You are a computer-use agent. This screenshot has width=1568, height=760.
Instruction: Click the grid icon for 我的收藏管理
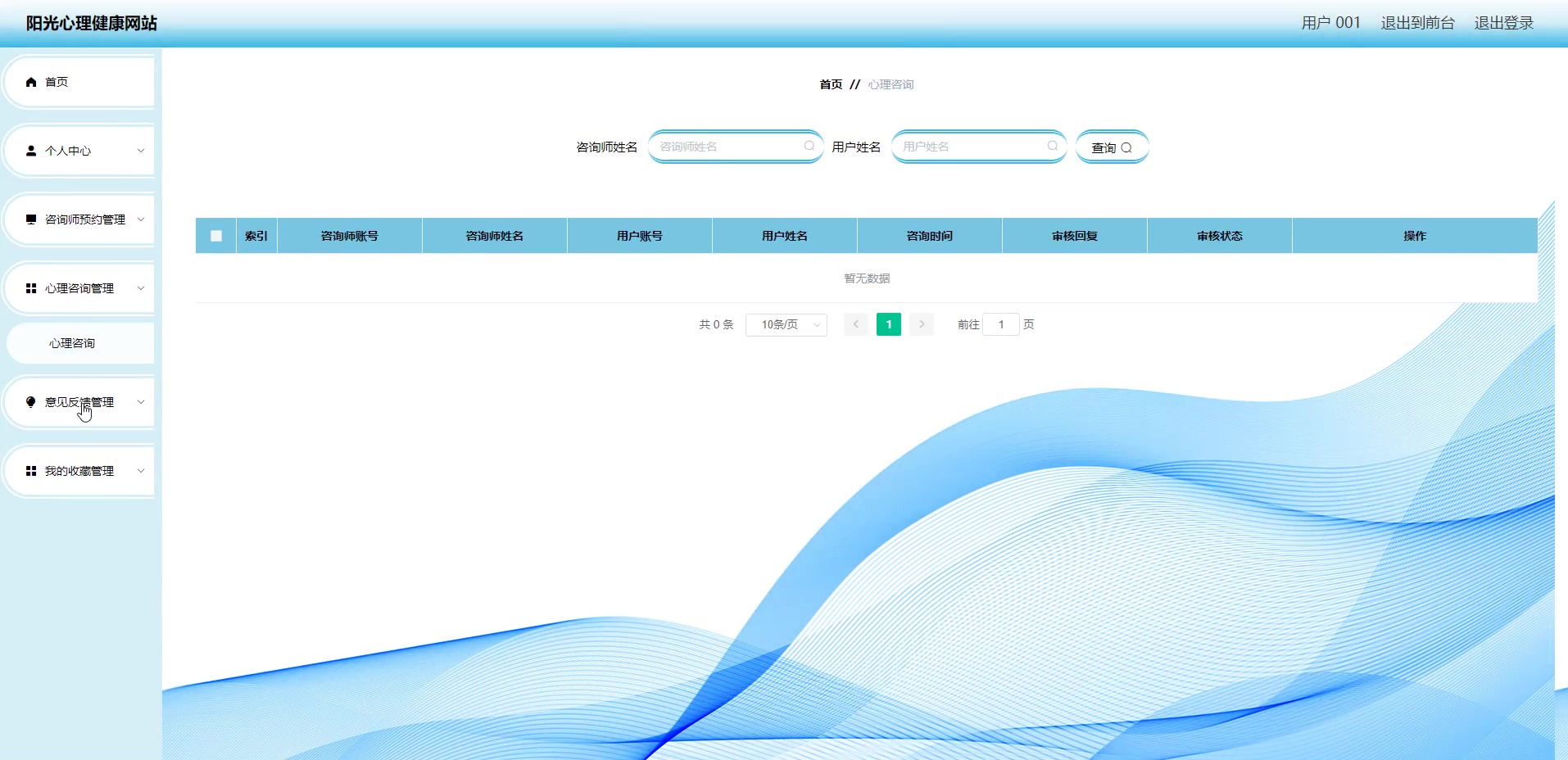click(x=31, y=471)
